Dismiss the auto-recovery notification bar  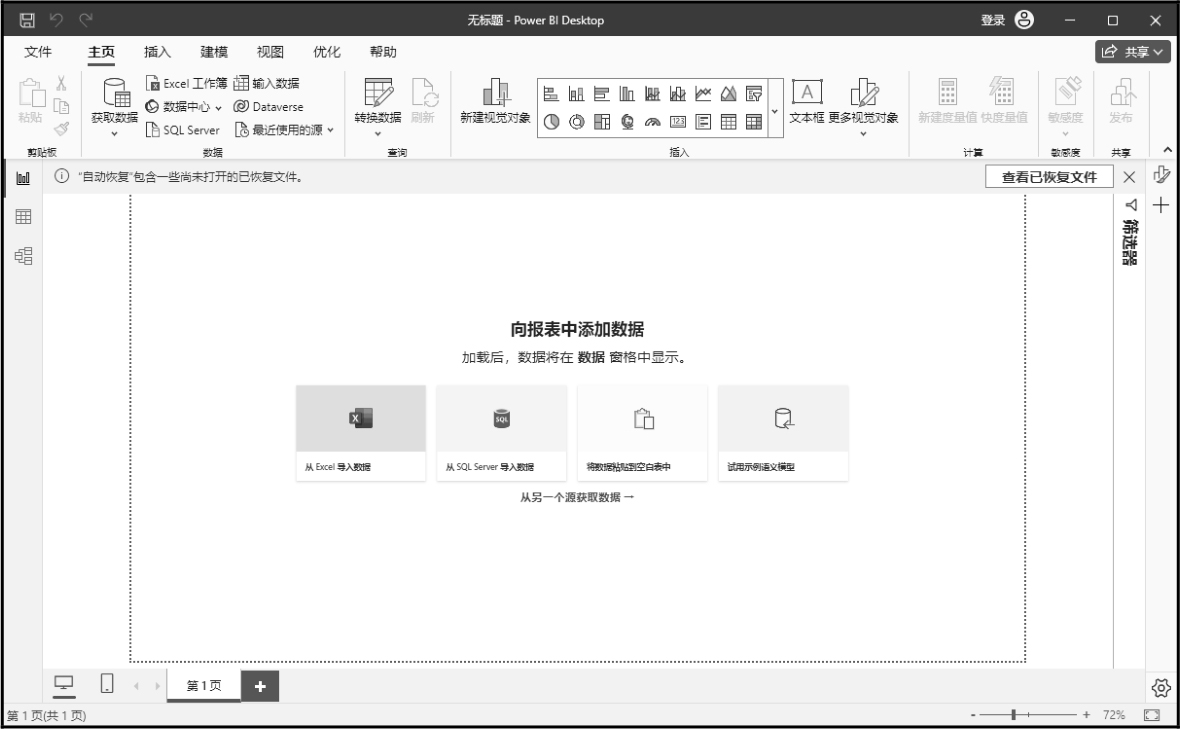1129,177
